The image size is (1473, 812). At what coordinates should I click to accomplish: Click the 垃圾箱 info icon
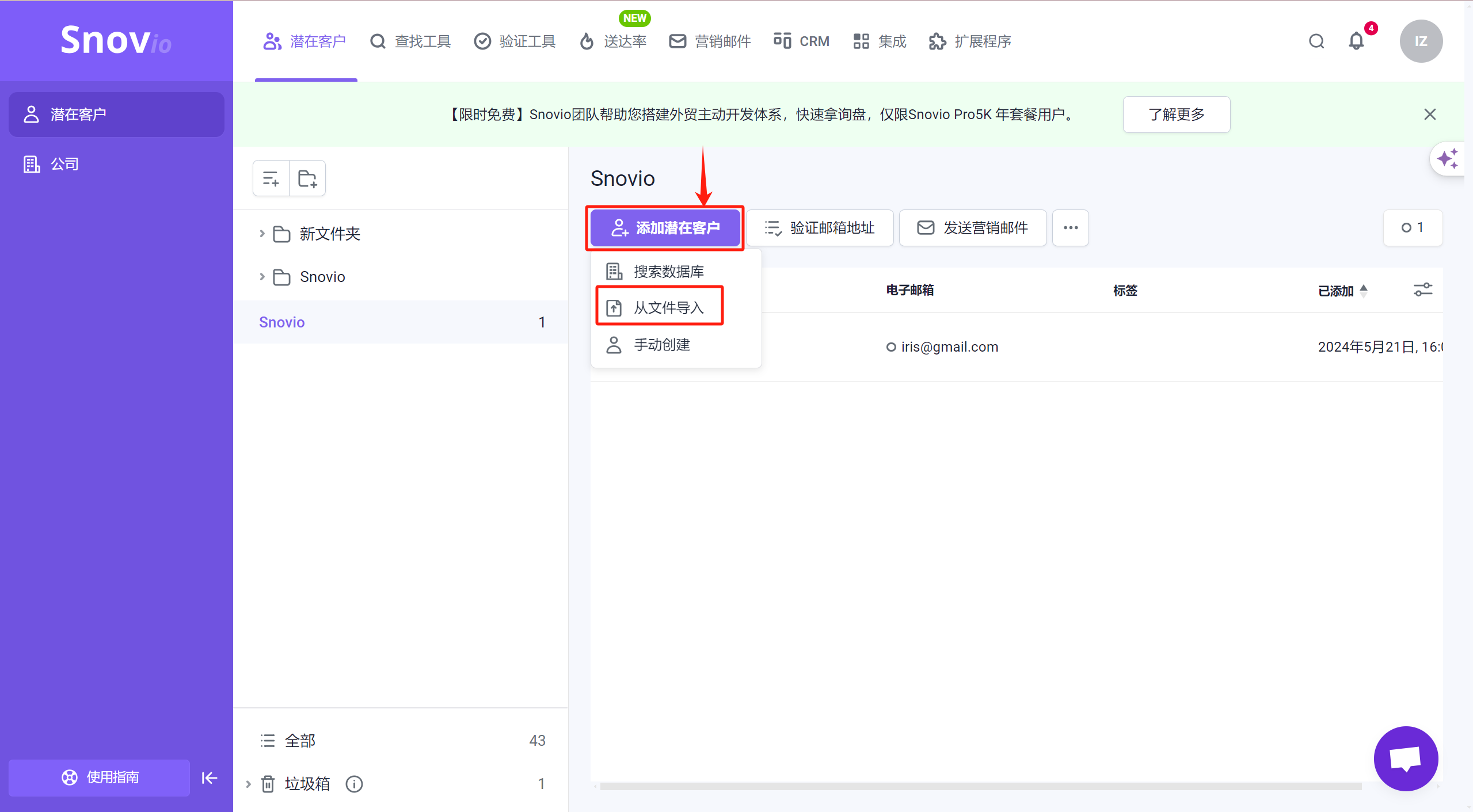[354, 784]
